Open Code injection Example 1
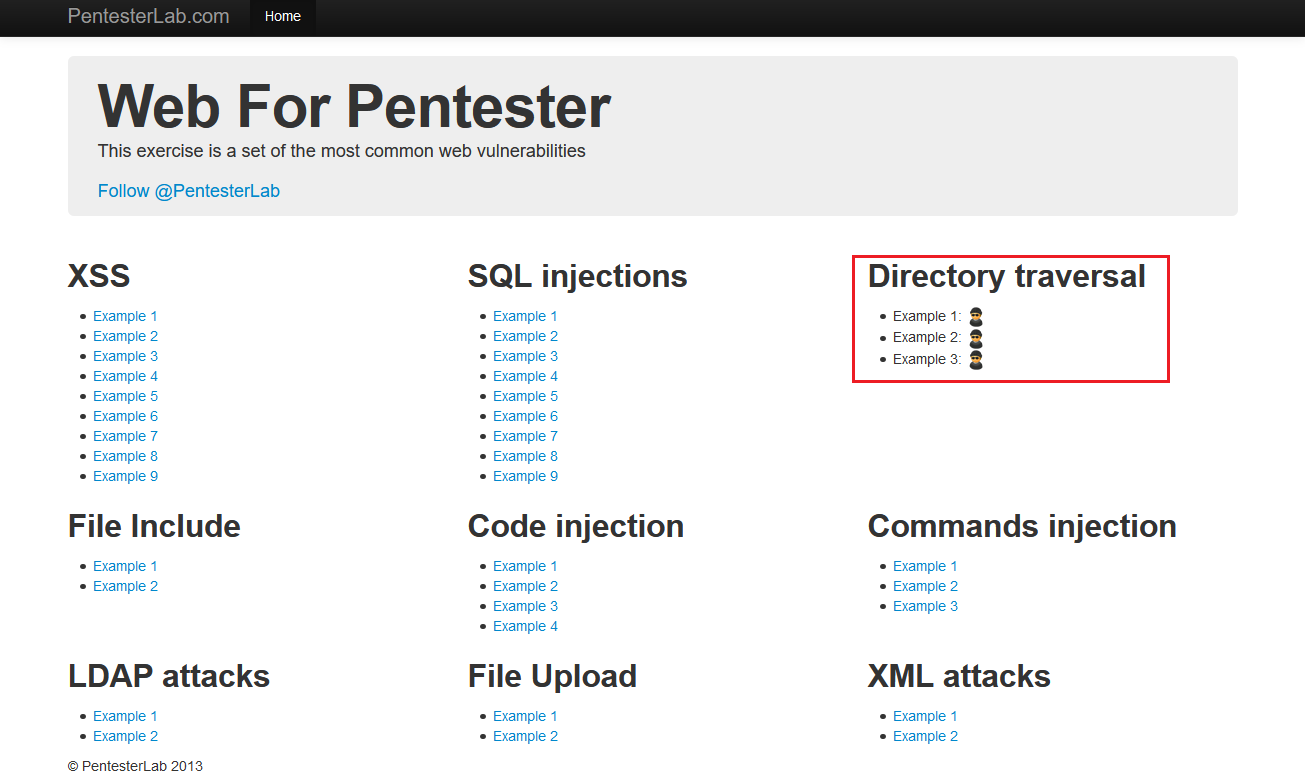Image resolution: width=1305 pixels, height=782 pixels. click(x=525, y=566)
